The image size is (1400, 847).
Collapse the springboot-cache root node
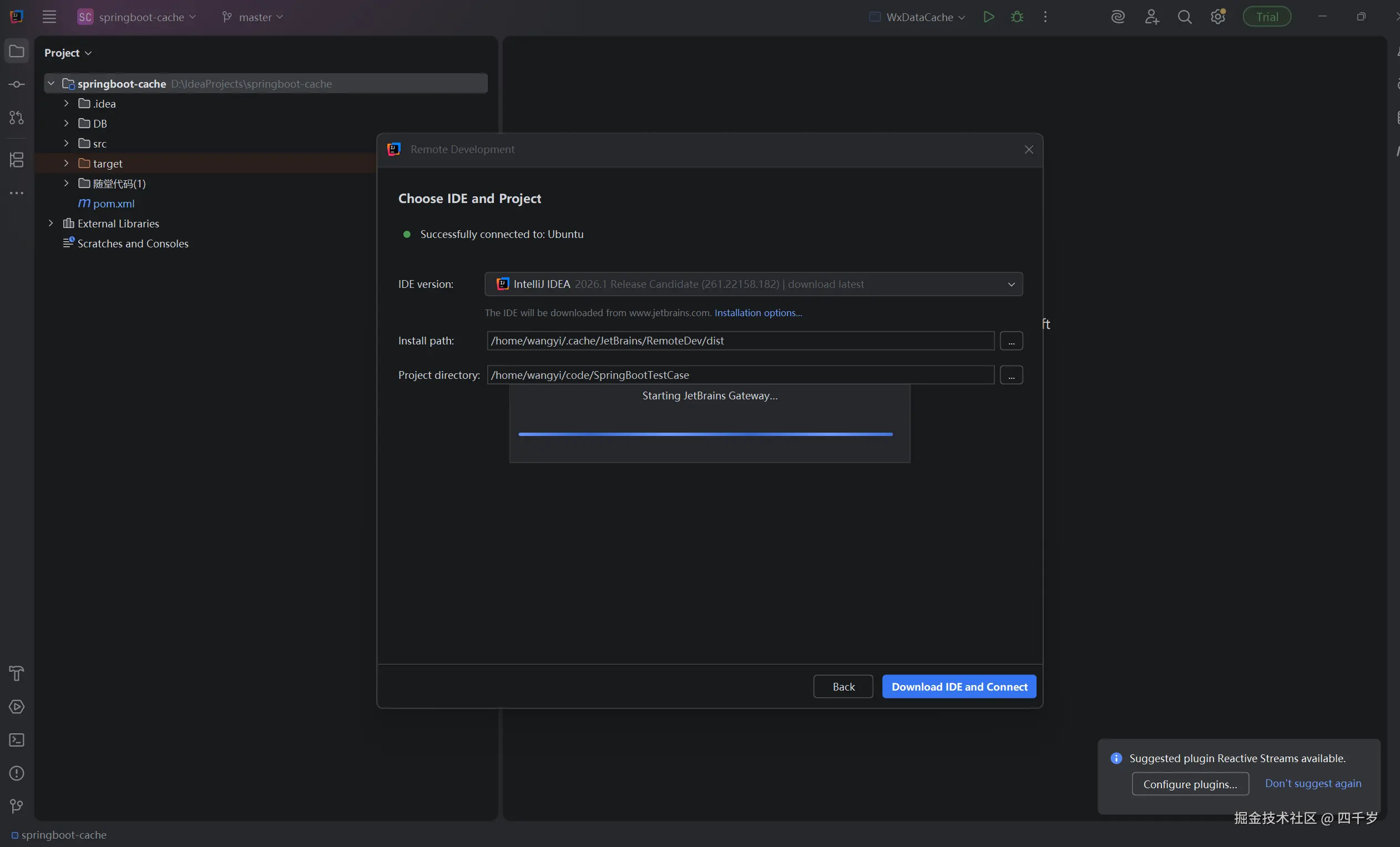click(x=50, y=84)
